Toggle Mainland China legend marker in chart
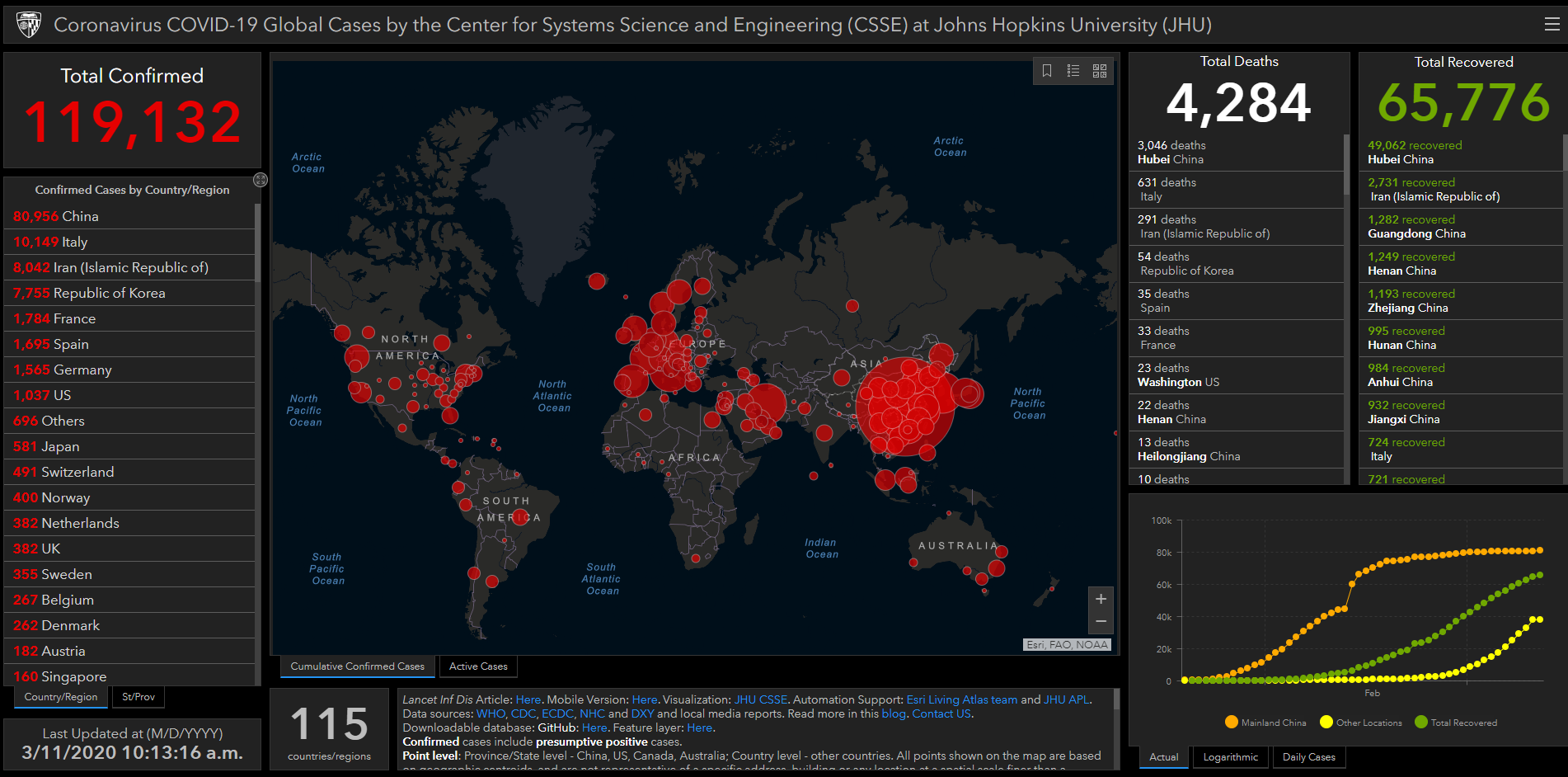The height and width of the screenshot is (777, 1568). [1232, 722]
